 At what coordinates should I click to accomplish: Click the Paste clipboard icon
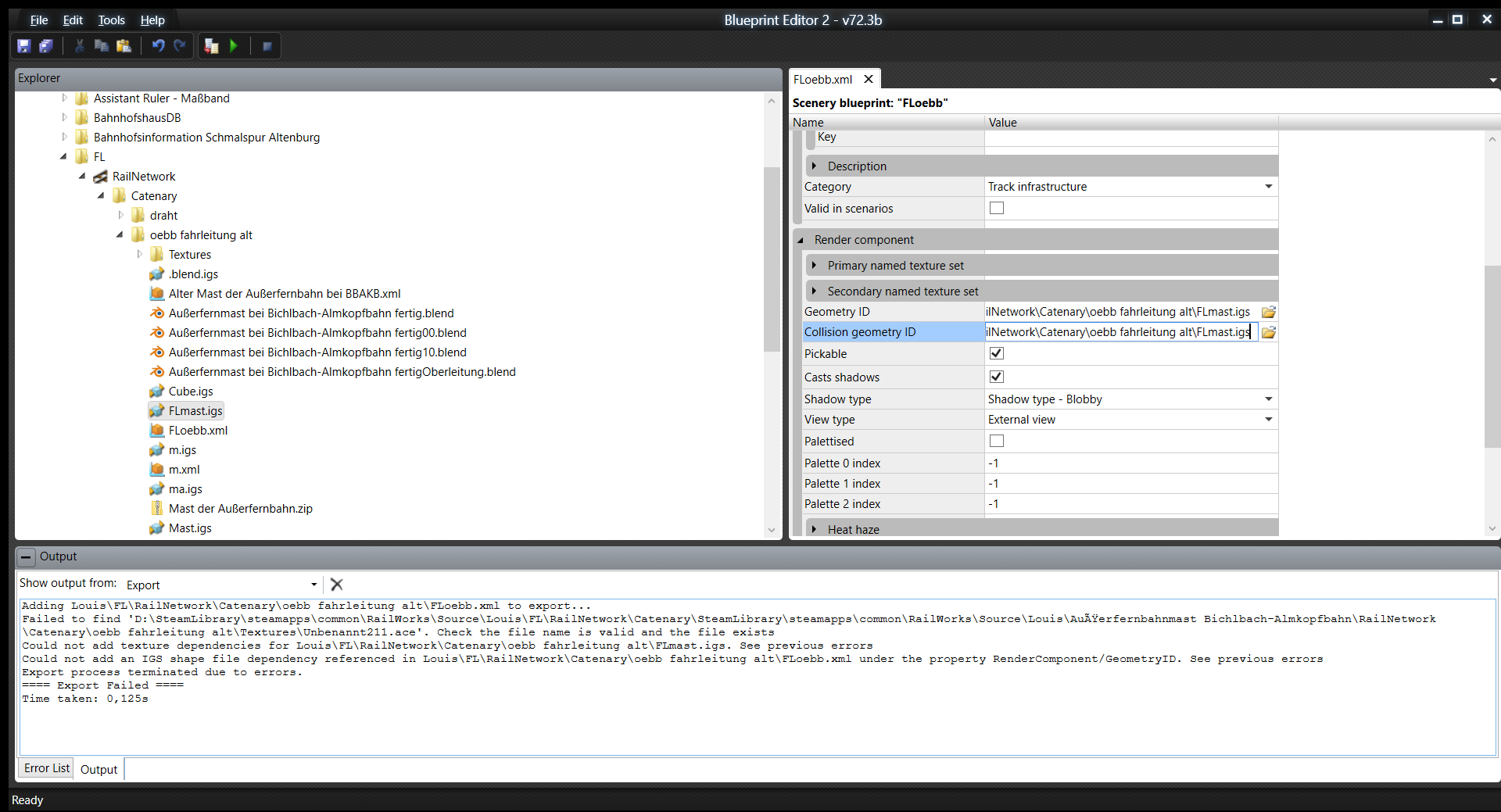tap(124, 46)
